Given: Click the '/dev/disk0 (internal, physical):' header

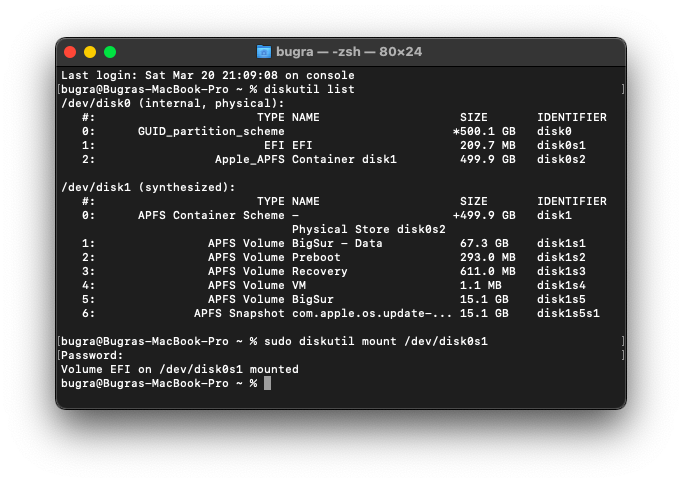Looking at the screenshot, I should click(x=173, y=103).
